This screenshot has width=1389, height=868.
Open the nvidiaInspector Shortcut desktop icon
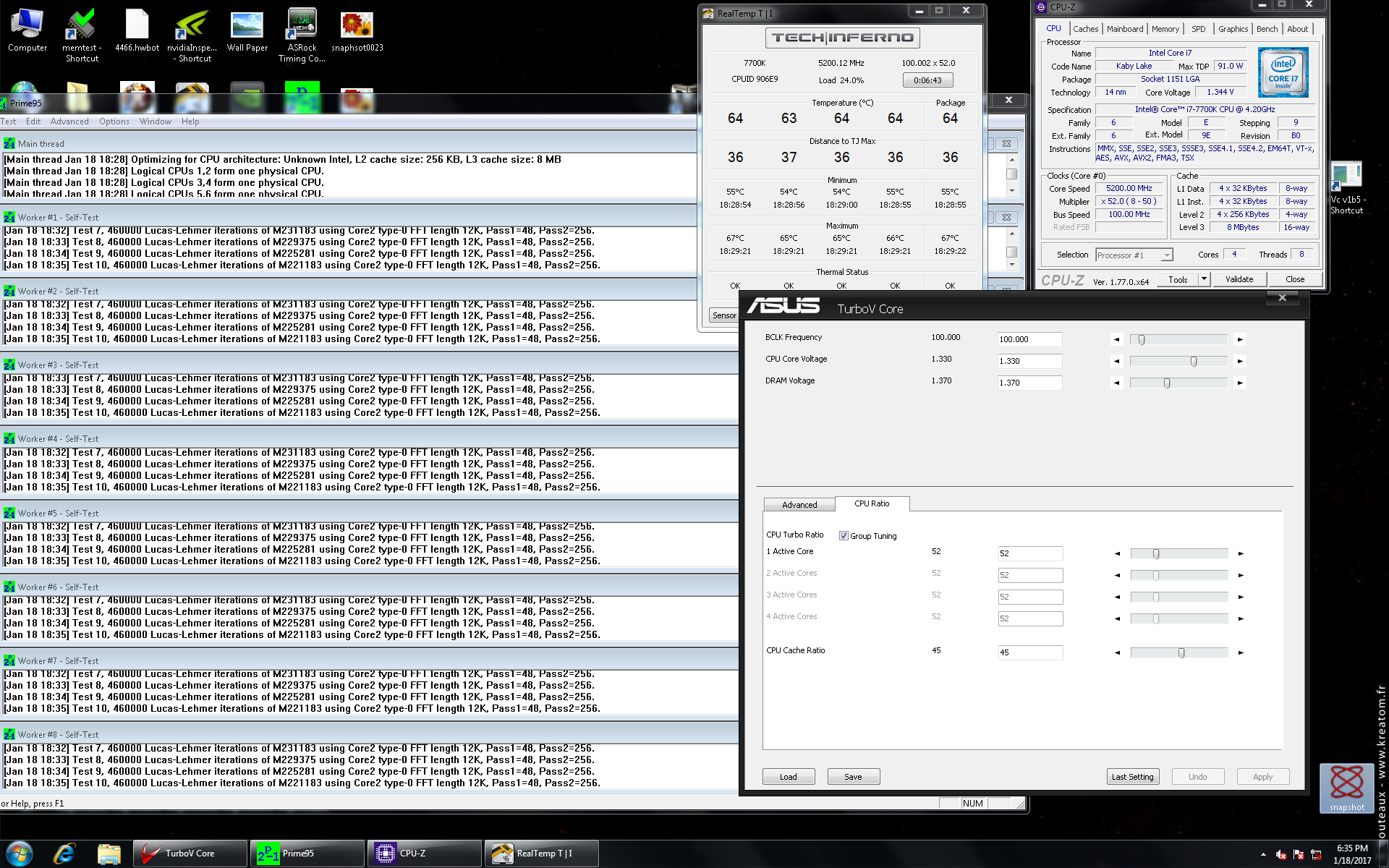192,35
